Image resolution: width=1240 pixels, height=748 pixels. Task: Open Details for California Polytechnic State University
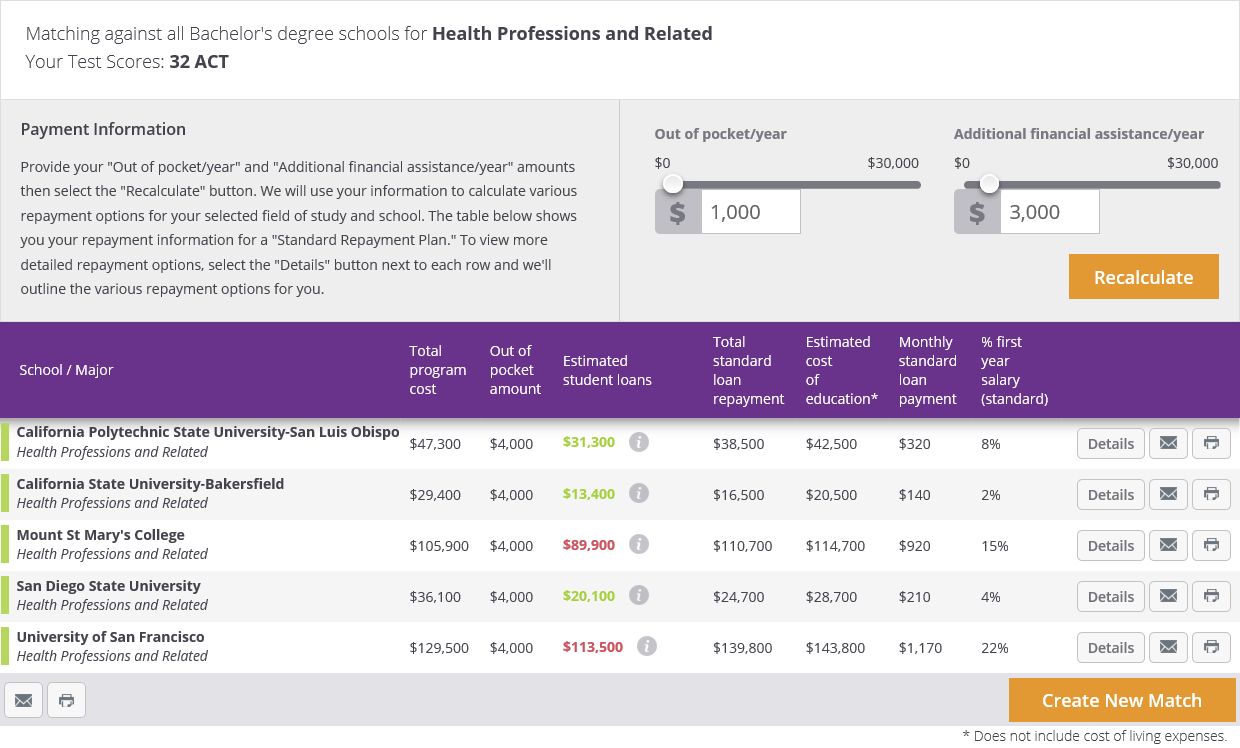pyautogui.click(x=1110, y=443)
